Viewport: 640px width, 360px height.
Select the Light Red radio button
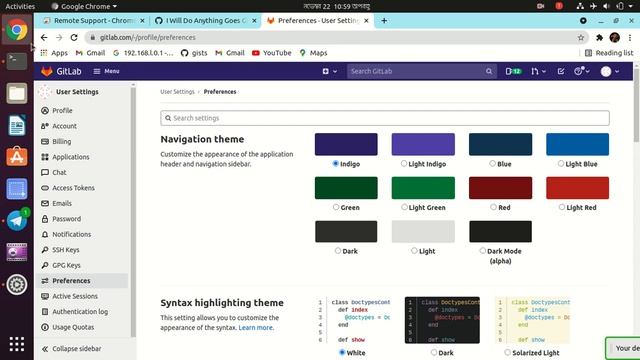coord(562,207)
